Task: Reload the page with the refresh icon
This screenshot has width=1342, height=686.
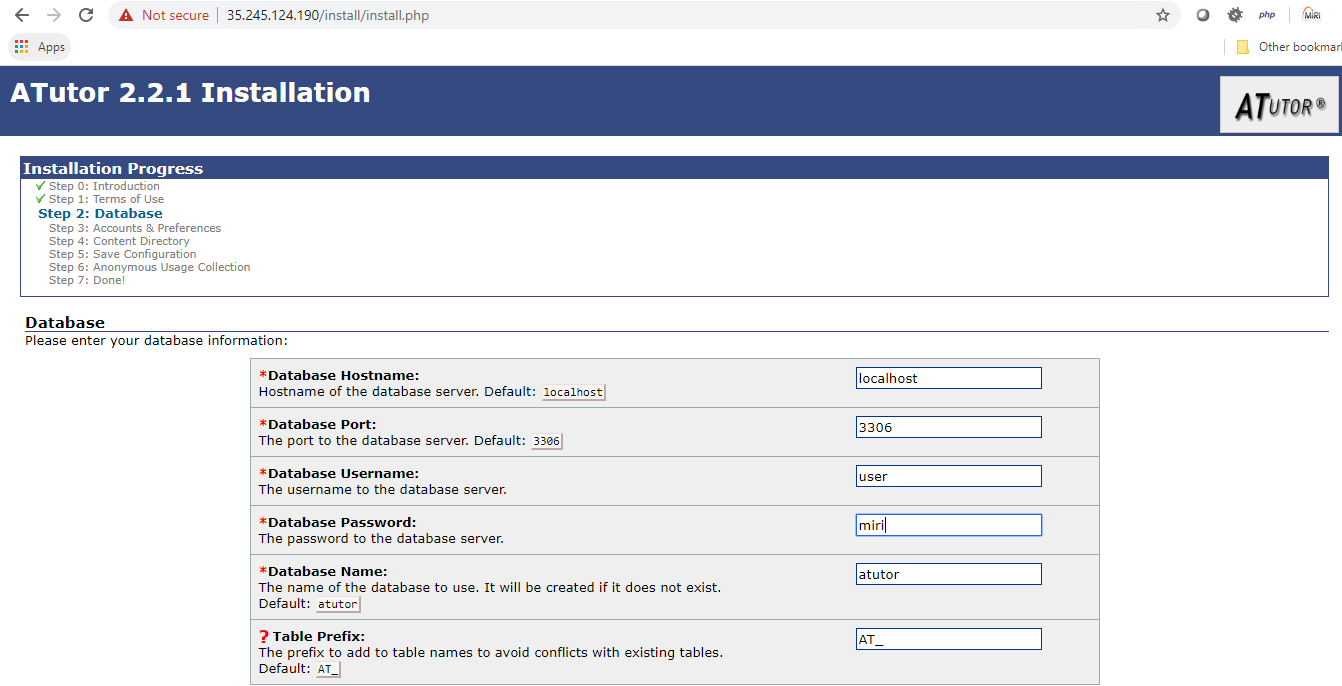Action: click(86, 15)
